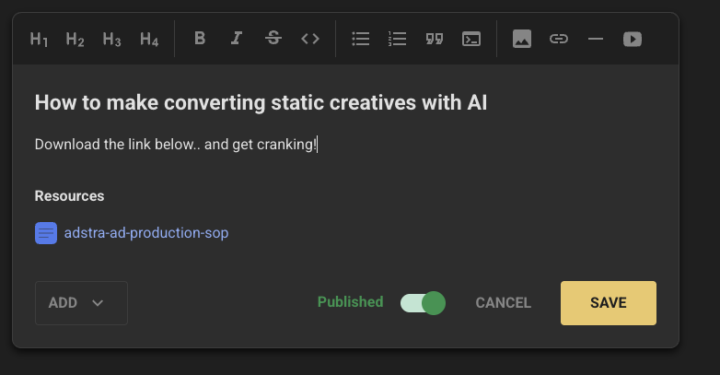Click the body text 'Download the link below'
The height and width of the screenshot is (375, 720).
[114, 145]
